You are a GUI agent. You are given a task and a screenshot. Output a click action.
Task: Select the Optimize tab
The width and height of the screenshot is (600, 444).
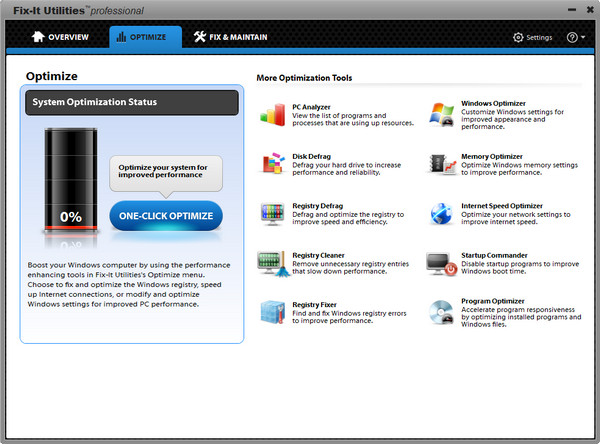tap(145, 37)
